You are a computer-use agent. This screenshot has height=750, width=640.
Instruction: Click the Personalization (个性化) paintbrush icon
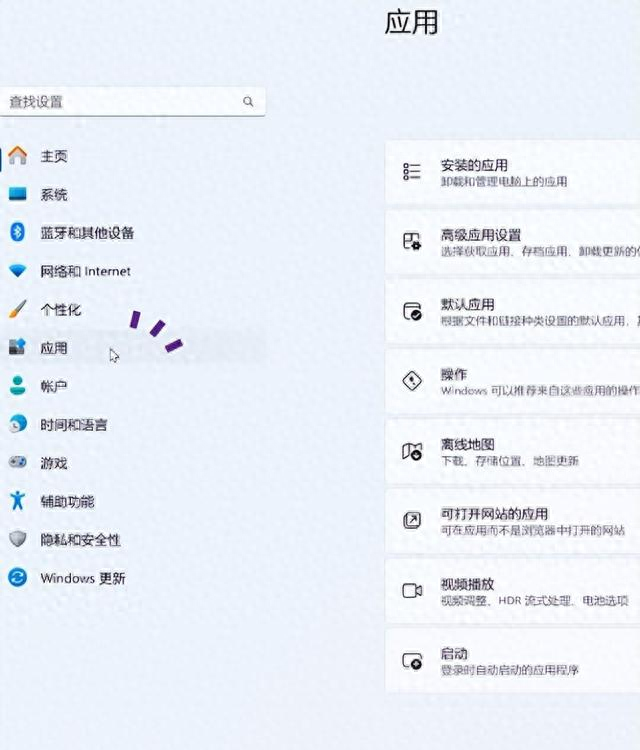pyautogui.click(x=18, y=309)
